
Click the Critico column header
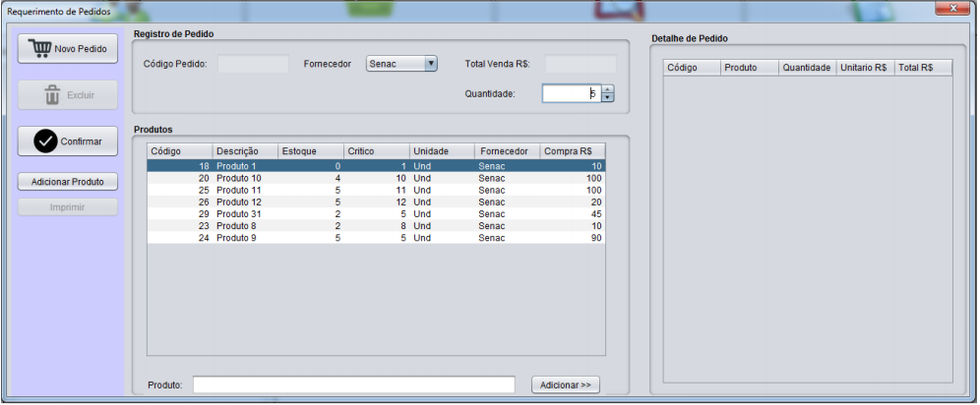coord(376,151)
